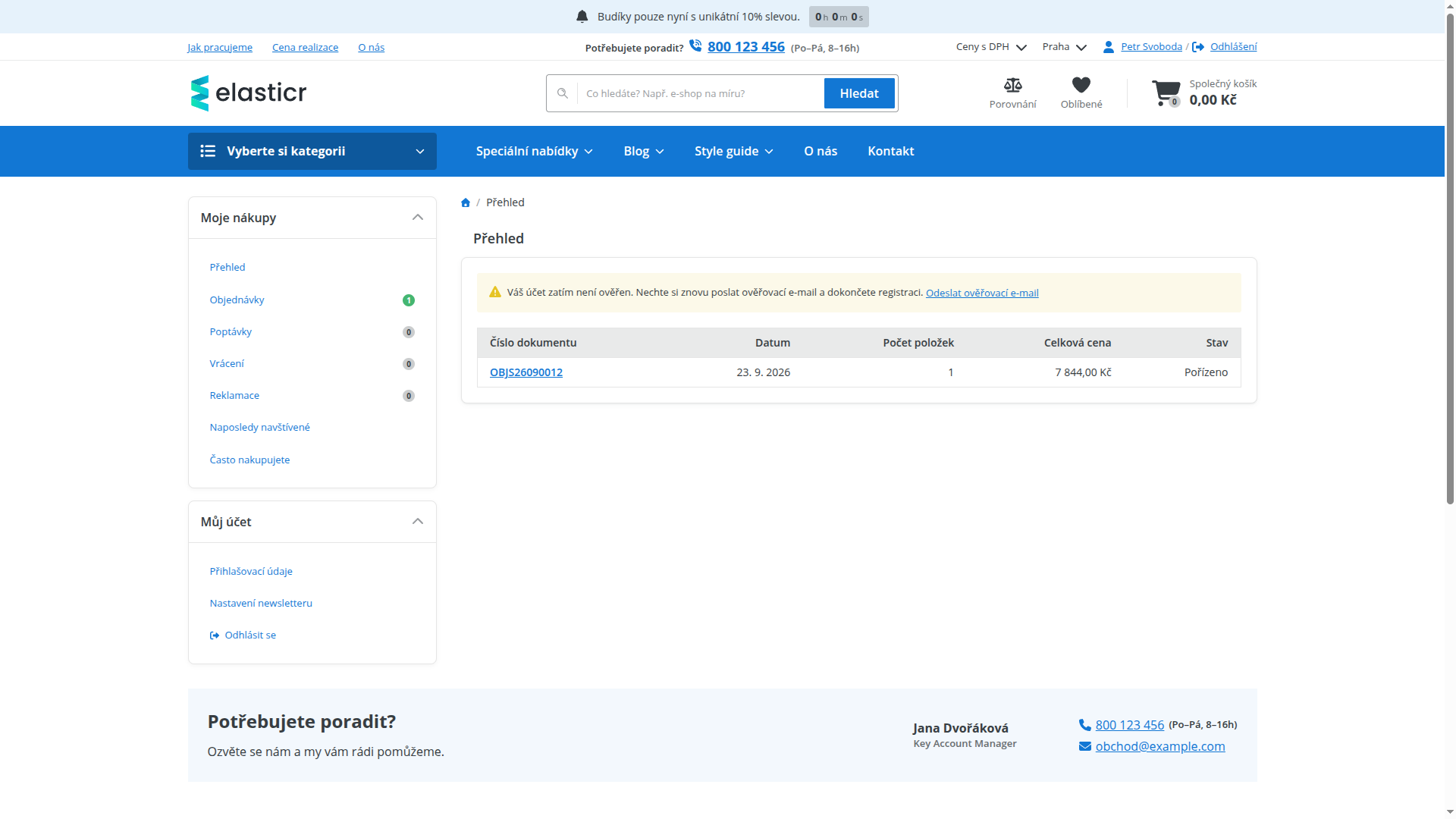The width and height of the screenshot is (1456, 819).
Task: Open Přihlašovací údaje settings
Action: (251, 571)
